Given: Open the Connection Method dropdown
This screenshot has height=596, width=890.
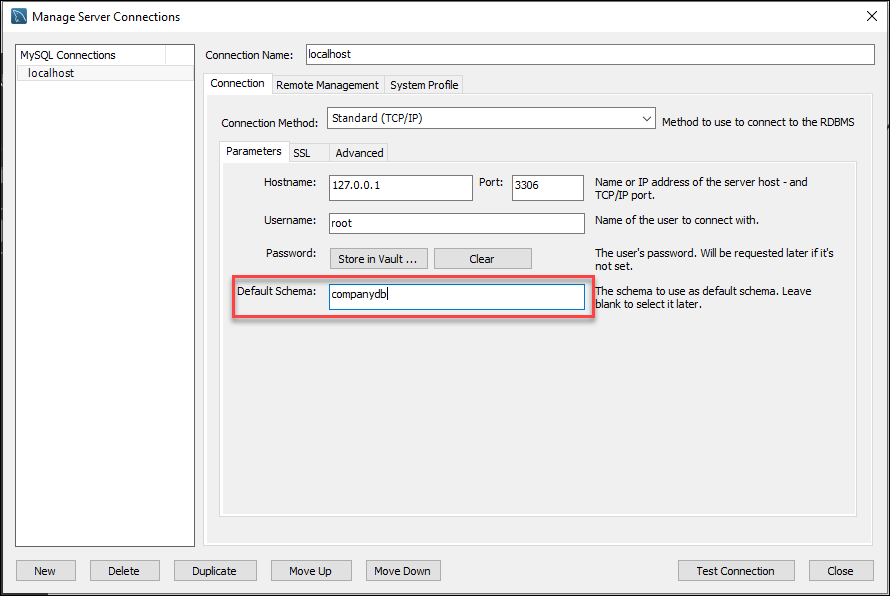Looking at the screenshot, I should tap(490, 119).
